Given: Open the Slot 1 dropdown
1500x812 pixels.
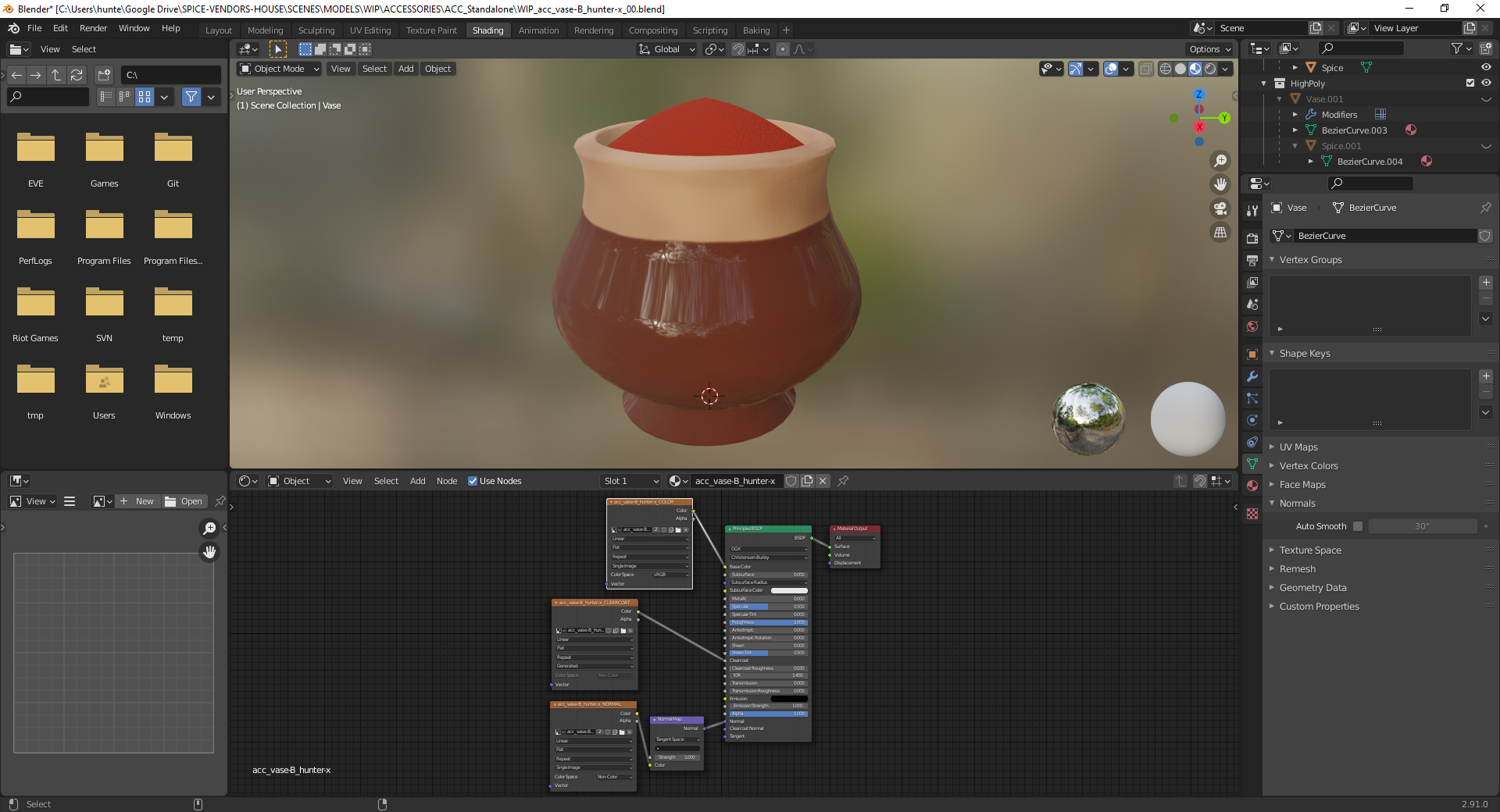Looking at the screenshot, I should pyautogui.click(x=631, y=481).
